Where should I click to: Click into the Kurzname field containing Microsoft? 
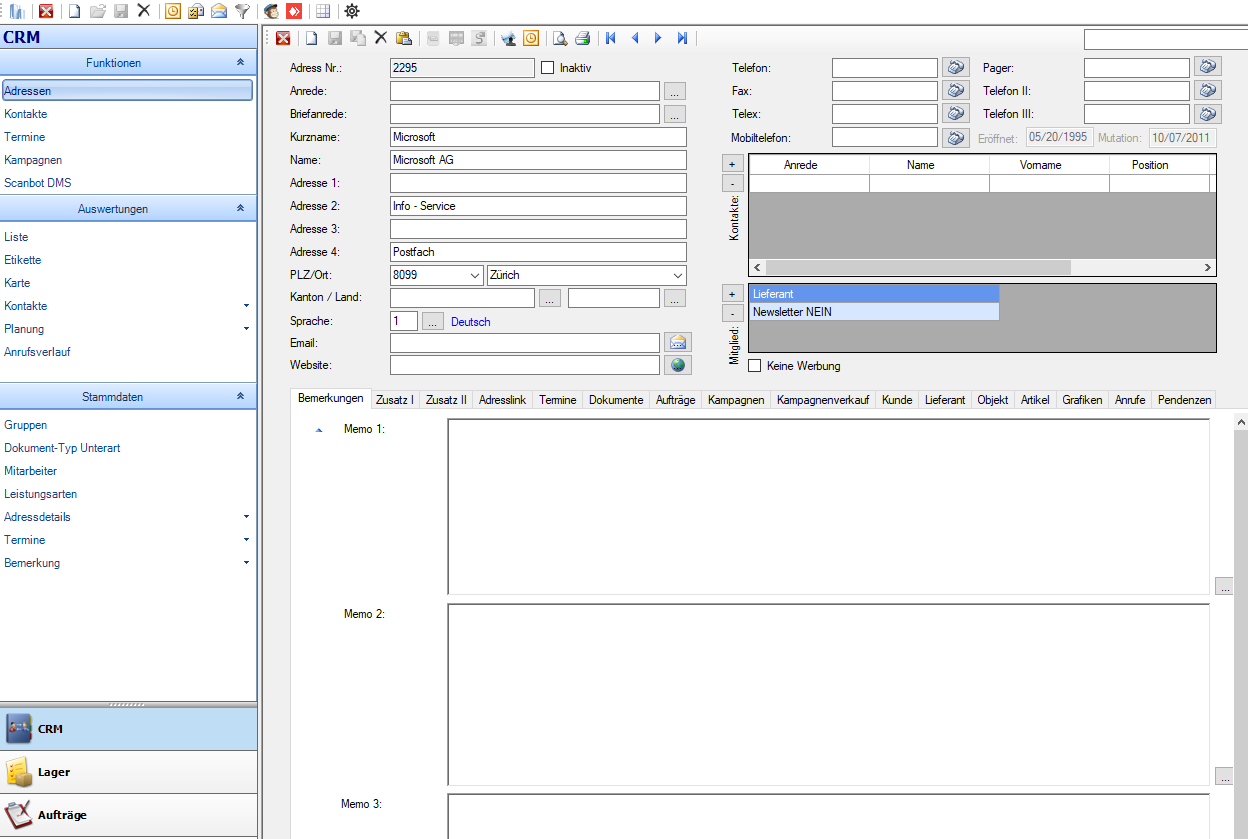click(x=538, y=137)
